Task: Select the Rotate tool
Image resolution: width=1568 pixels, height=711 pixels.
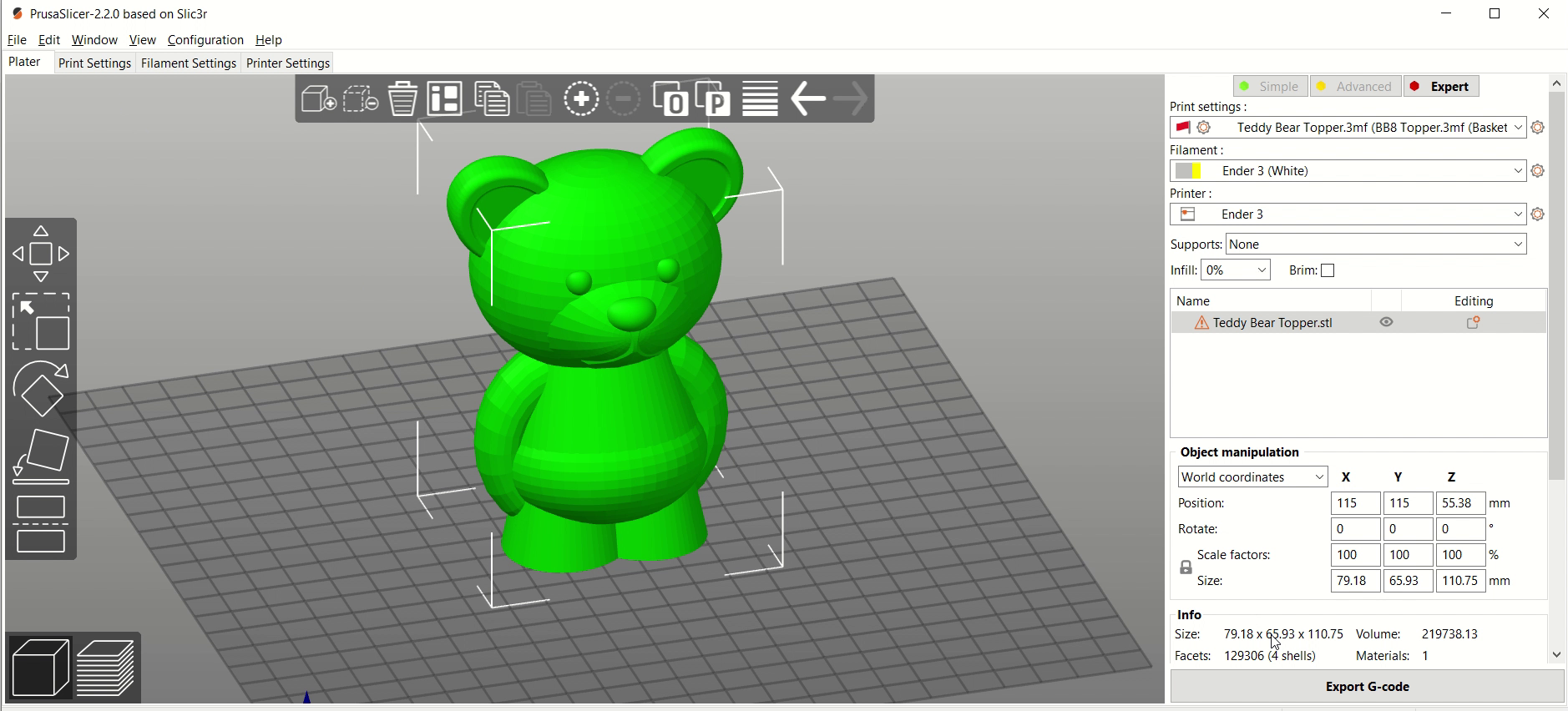Action: coord(40,388)
